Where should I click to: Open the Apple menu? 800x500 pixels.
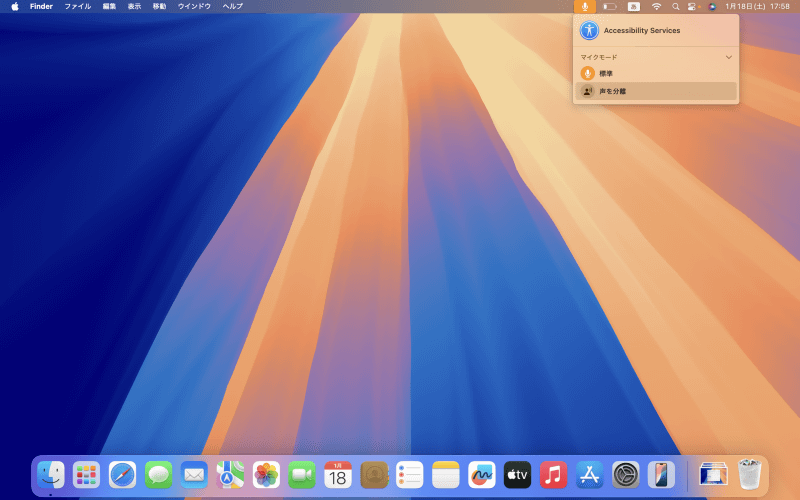15,7
